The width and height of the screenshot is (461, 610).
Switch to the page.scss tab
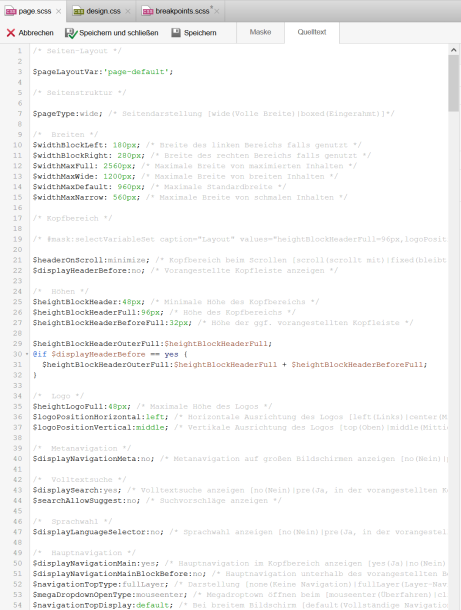click(x=33, y=11)
